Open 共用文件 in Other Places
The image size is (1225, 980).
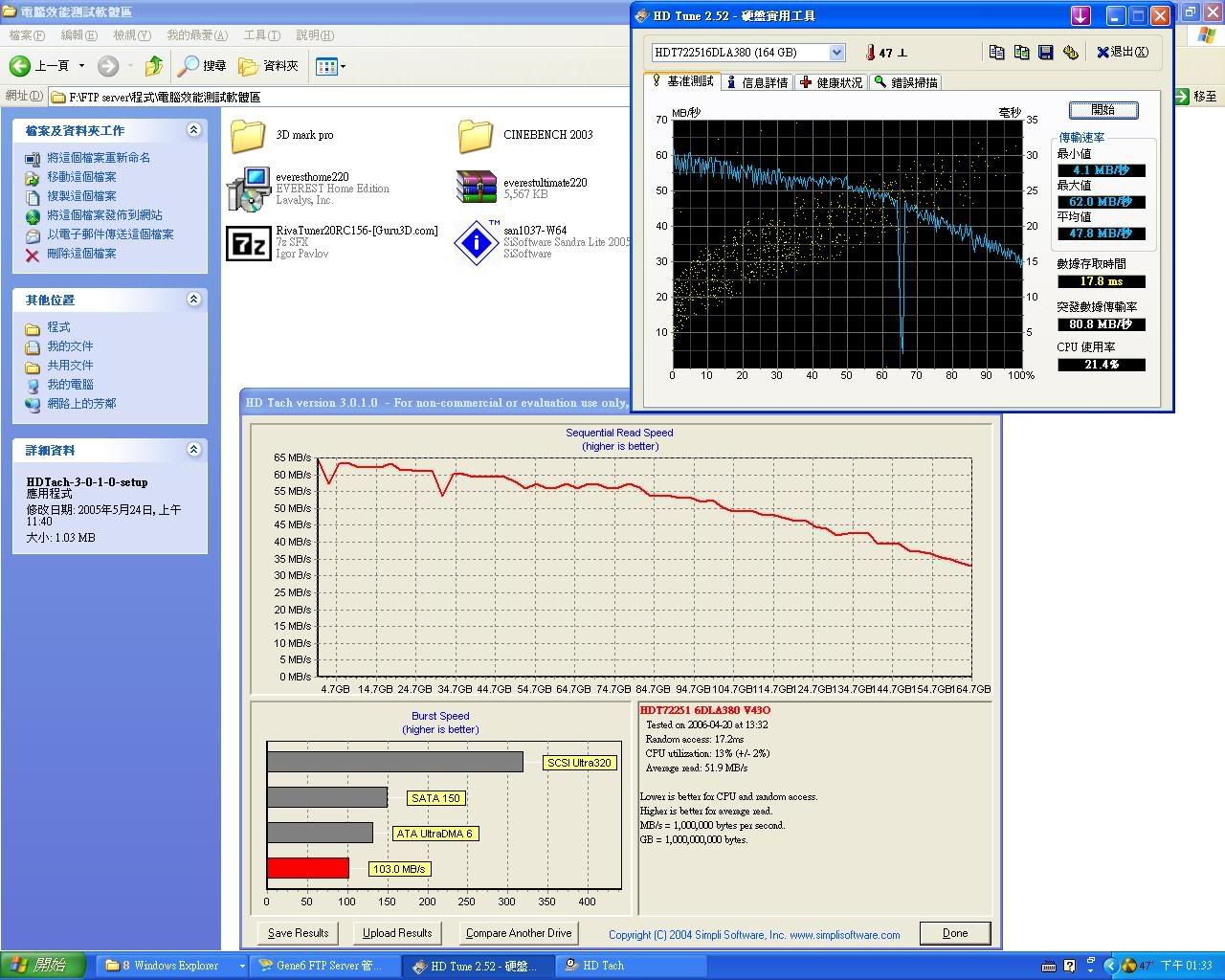pyautogui.click(x=70, y=366)
